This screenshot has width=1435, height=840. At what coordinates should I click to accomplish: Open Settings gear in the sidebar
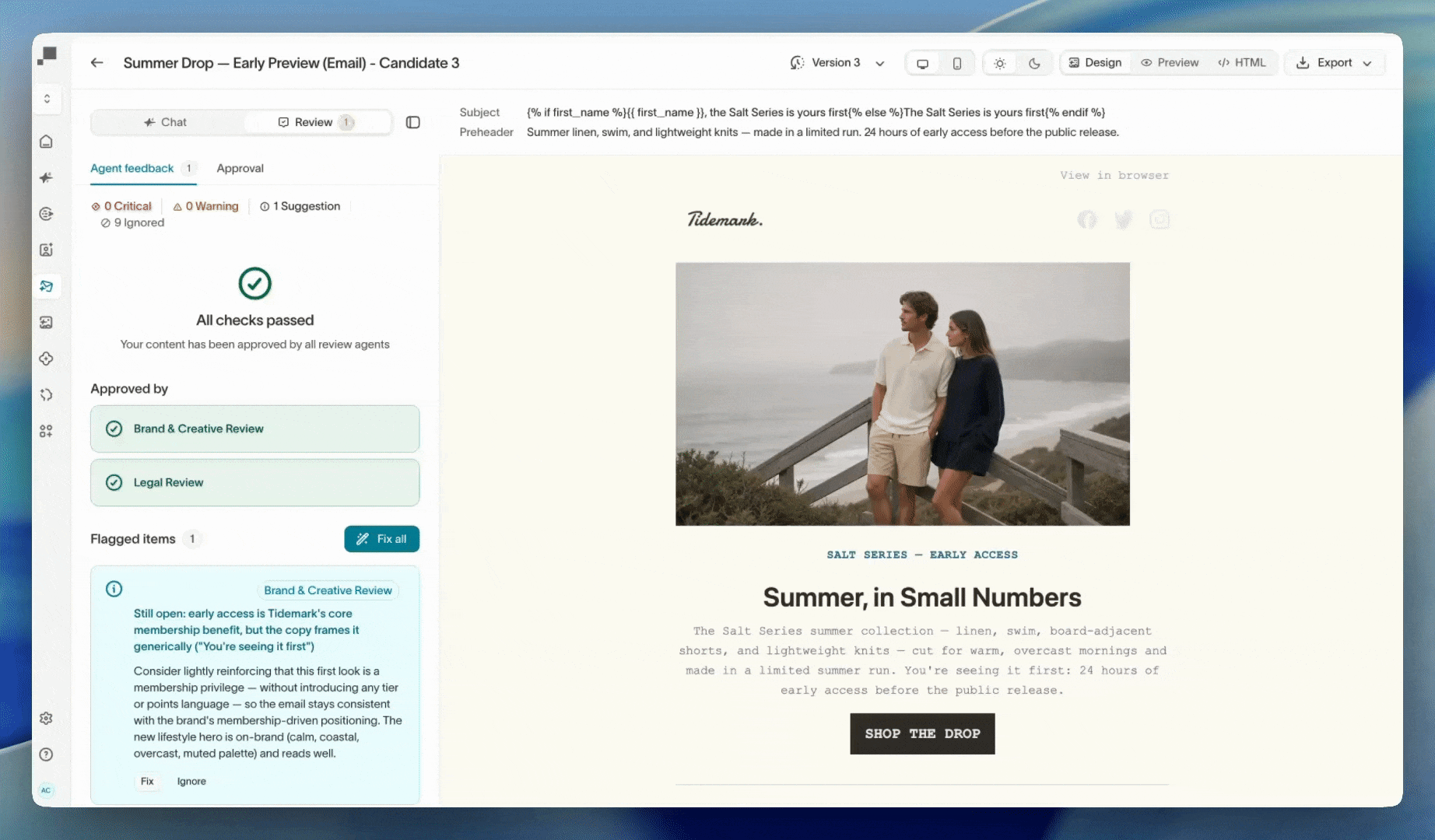point(47,718)
